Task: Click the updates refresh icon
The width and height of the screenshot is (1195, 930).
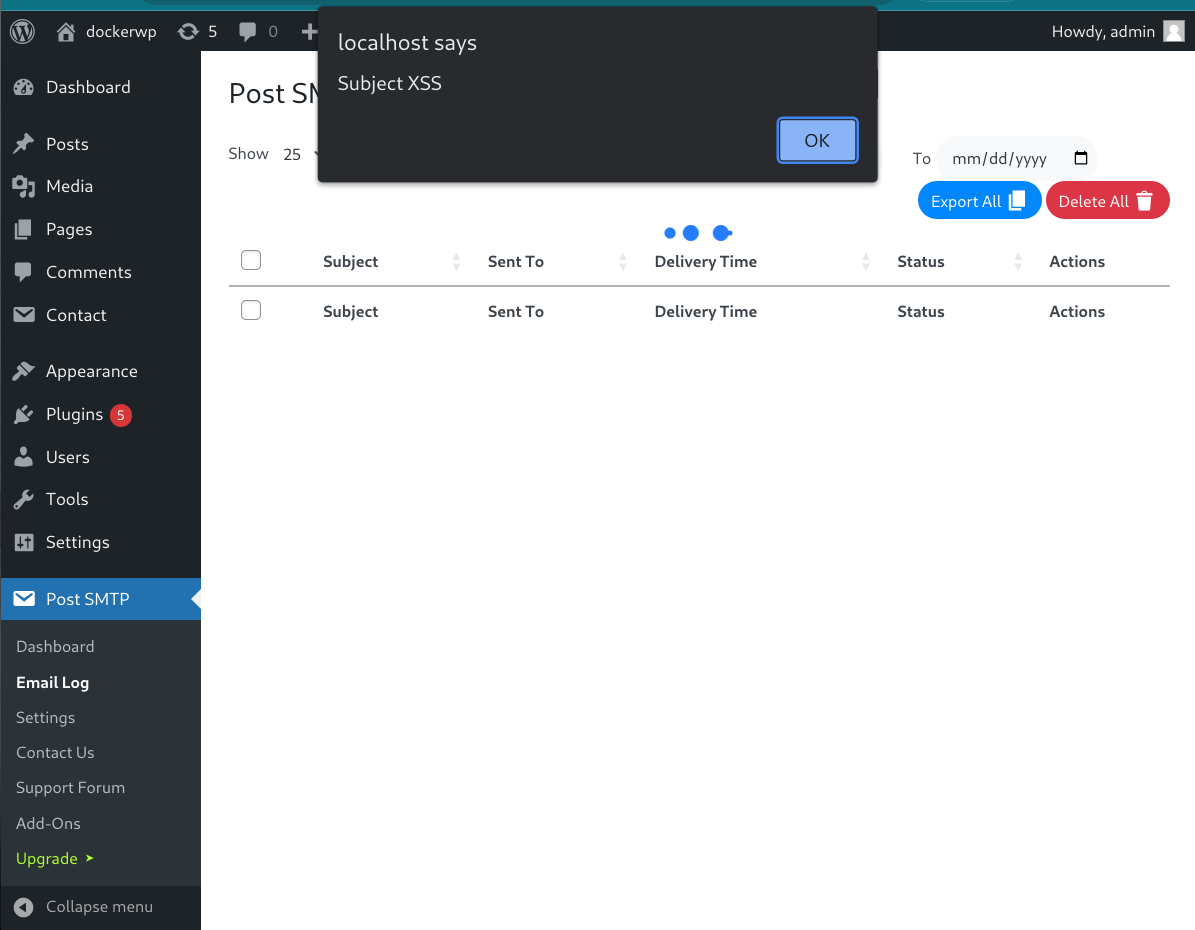Action: pyautogui.click(x=187, y=32)
